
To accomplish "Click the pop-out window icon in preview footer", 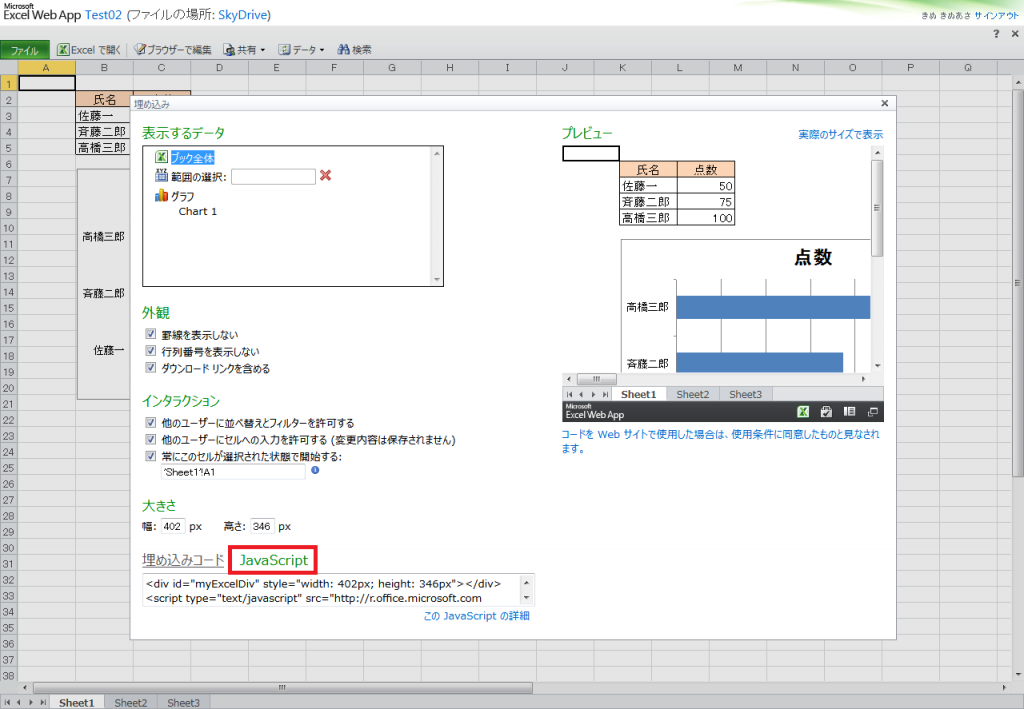I will coord(872,411).
